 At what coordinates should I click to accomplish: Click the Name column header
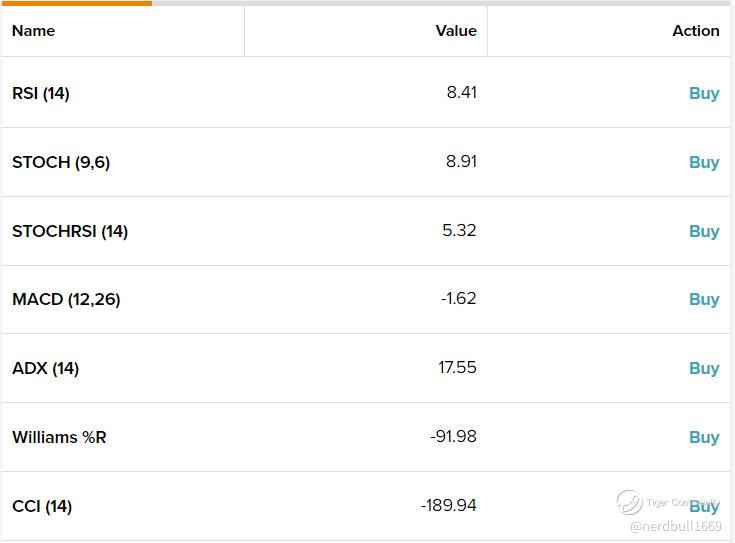point(33,31)
